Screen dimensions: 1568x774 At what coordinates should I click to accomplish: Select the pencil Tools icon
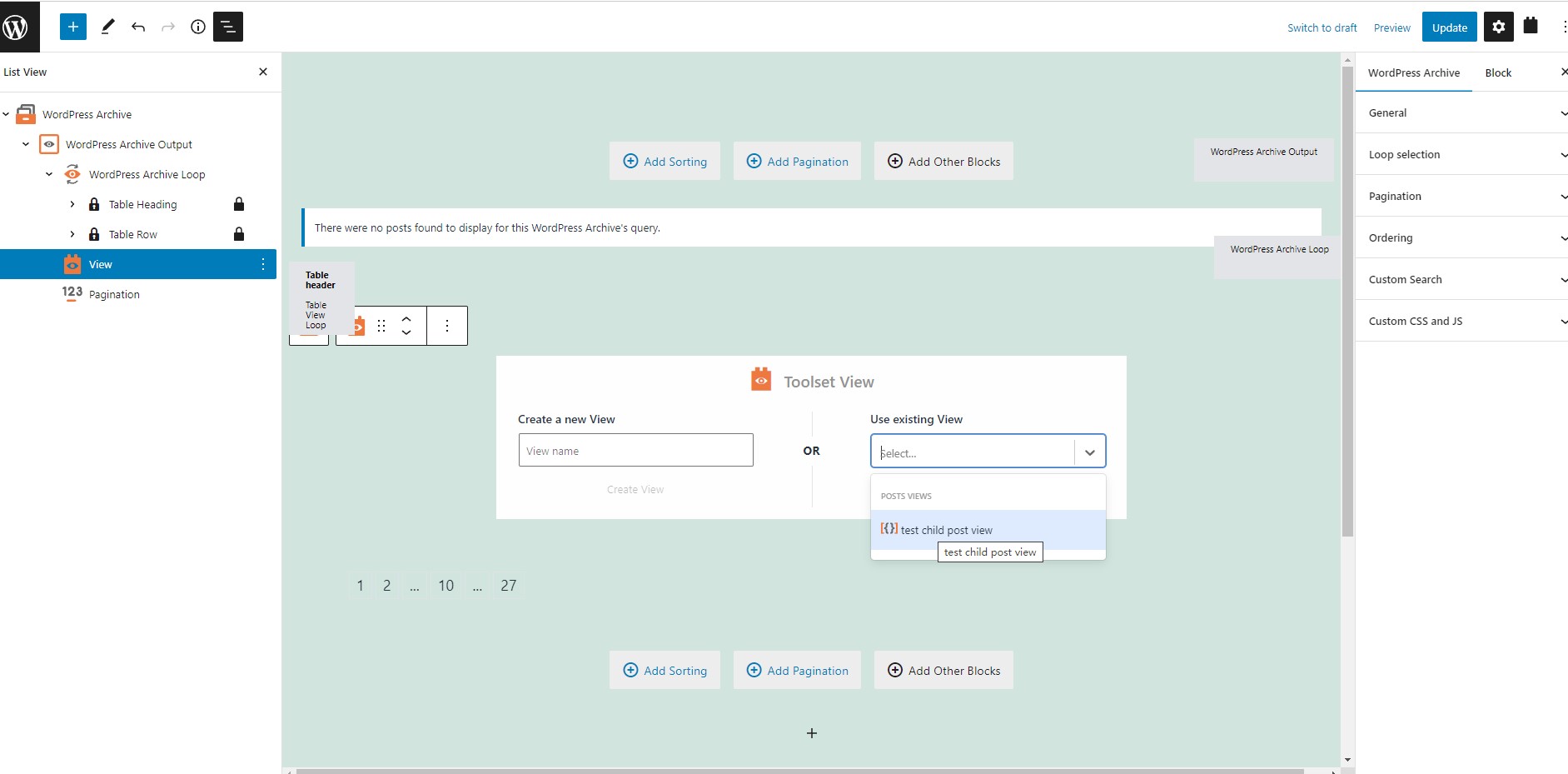coord(107,27)
